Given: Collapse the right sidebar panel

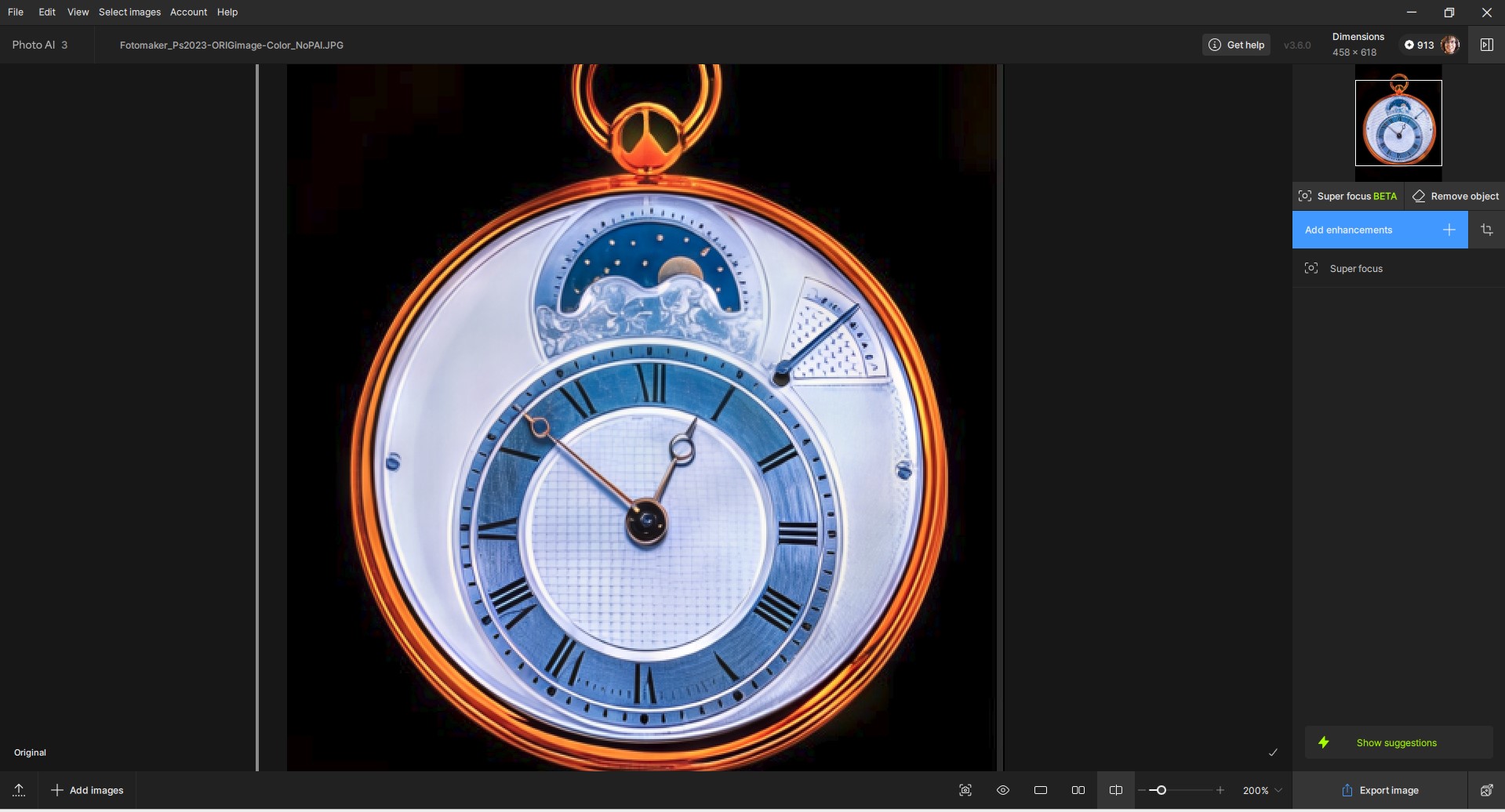Looking at the screenshot, I should [1486, 45].
